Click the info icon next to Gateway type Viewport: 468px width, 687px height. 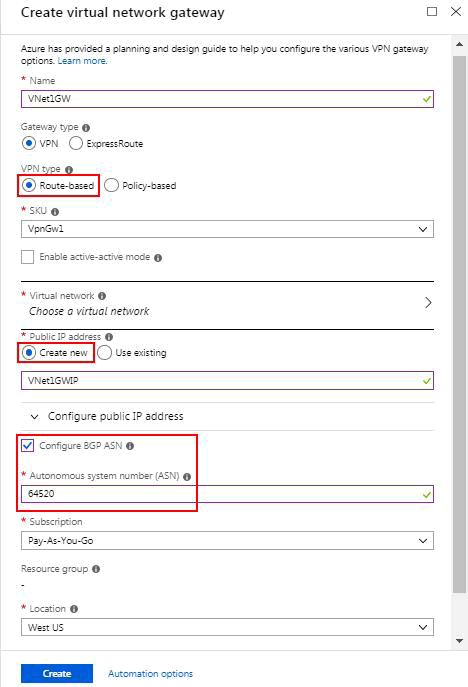pos(86,128)
